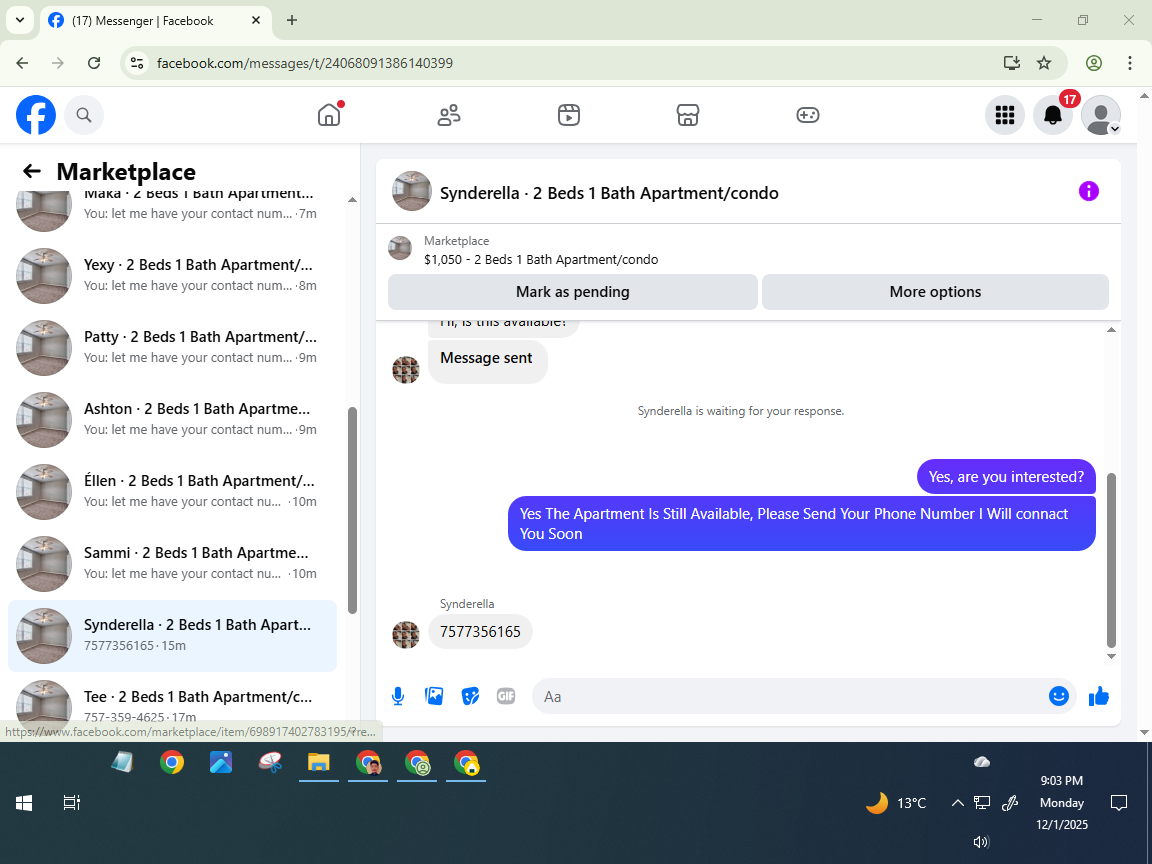The image size is (1152, 864).
Task: Open the Sammi conversation
Action: click(173, 564)
